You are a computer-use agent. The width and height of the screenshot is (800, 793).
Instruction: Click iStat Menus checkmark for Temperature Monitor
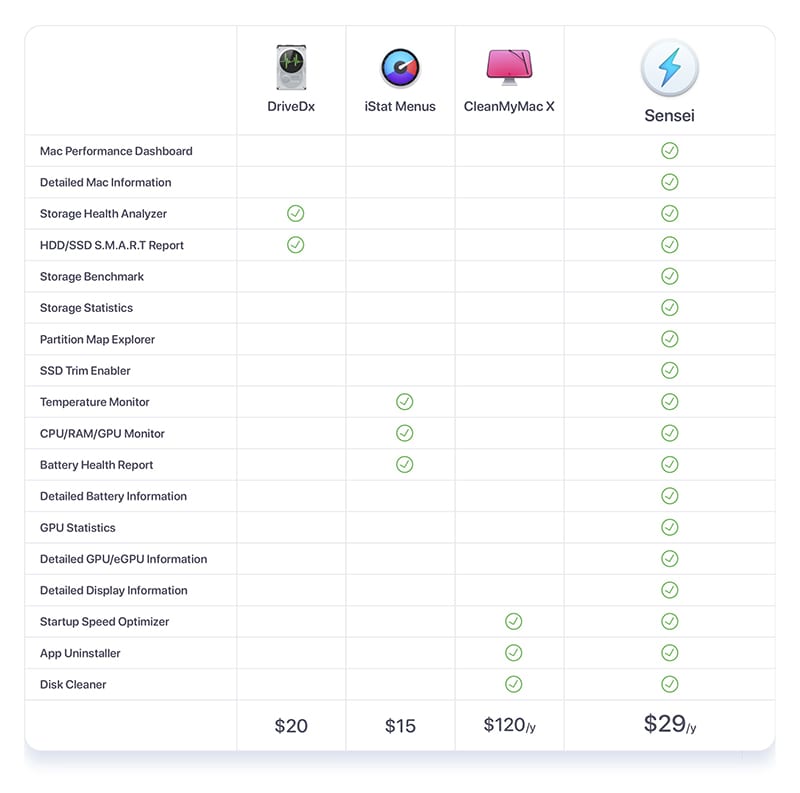[x=405, y=402]
